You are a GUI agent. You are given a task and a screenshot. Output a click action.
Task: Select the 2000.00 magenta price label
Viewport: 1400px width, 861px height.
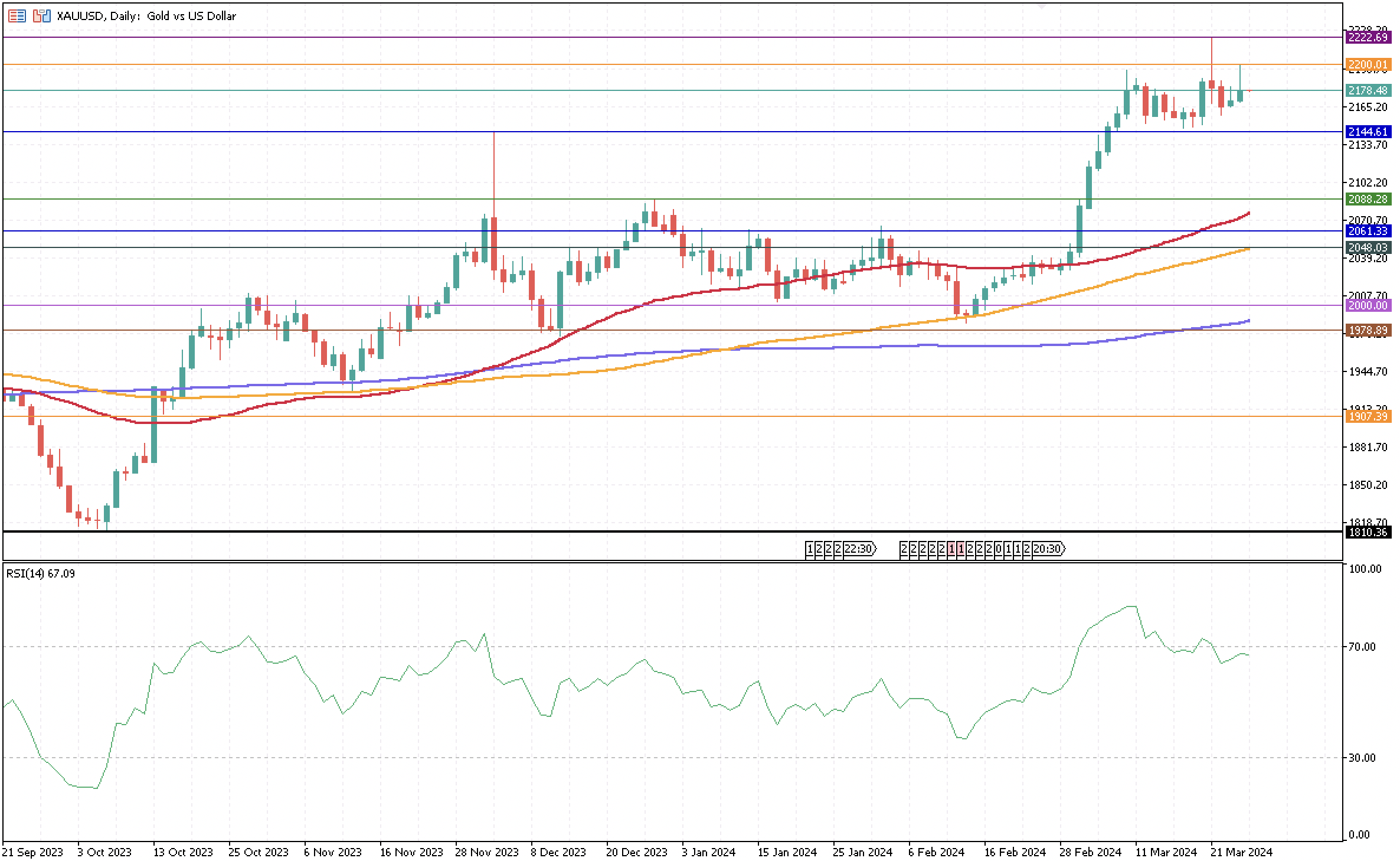pyautogui.click(x=1368, y=305)
